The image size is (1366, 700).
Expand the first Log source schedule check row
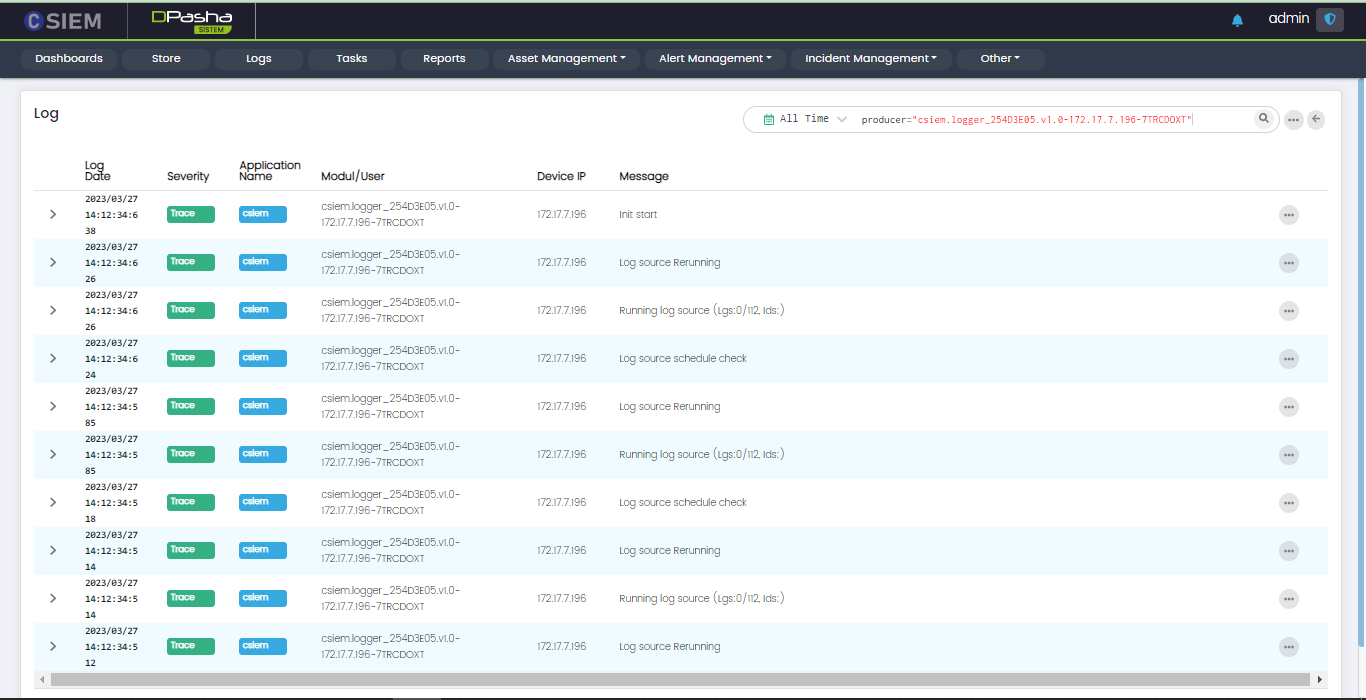click(x=53, y=359)
